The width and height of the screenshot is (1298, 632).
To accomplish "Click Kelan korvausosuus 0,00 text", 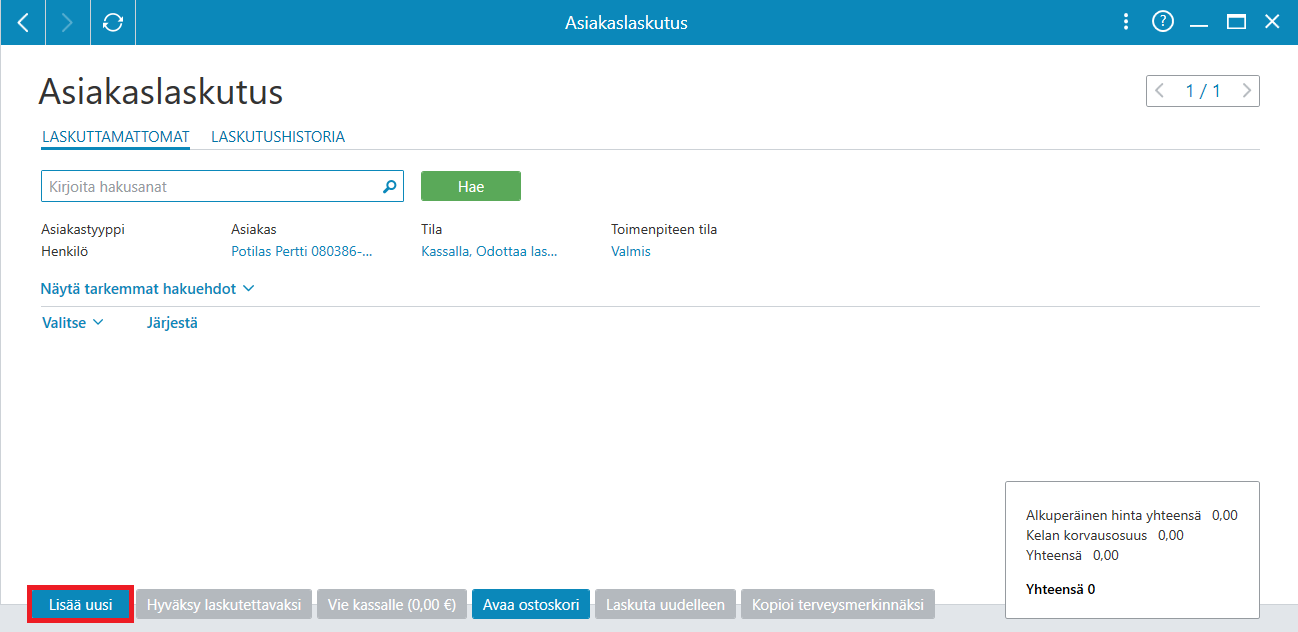I will coord(1105,535).
